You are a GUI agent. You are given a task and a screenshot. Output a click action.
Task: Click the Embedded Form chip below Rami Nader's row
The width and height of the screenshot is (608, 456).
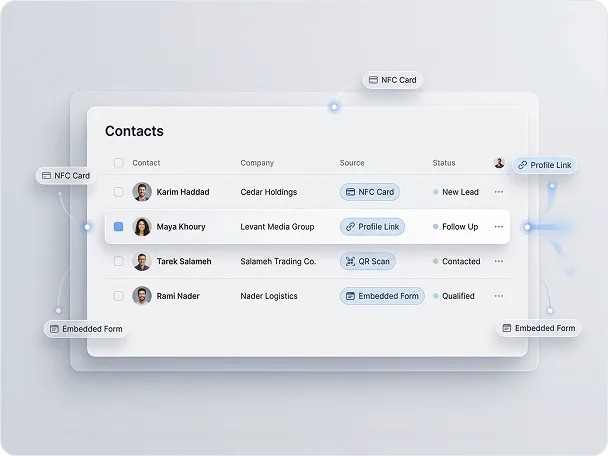click(86, 329)
